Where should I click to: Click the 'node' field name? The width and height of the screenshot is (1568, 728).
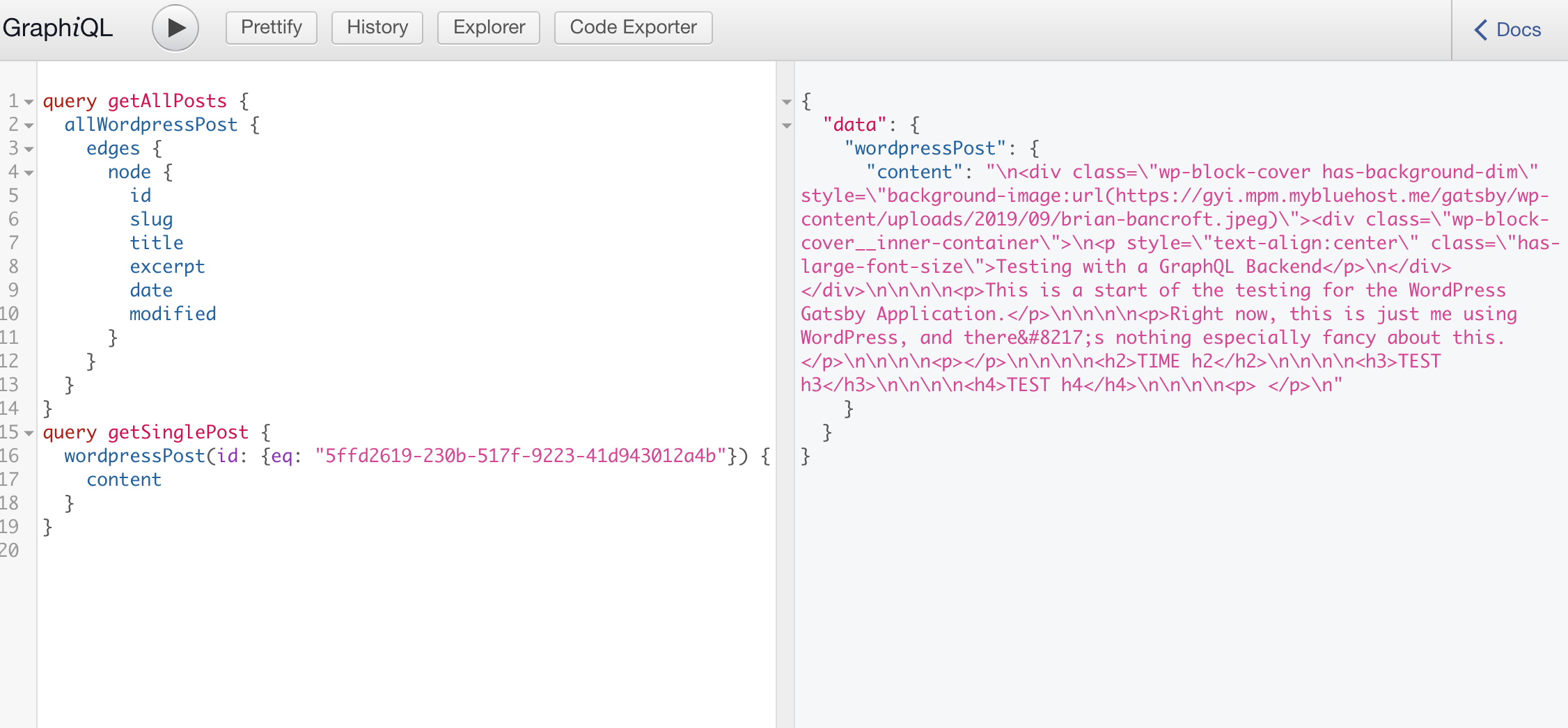coord(130,172)
